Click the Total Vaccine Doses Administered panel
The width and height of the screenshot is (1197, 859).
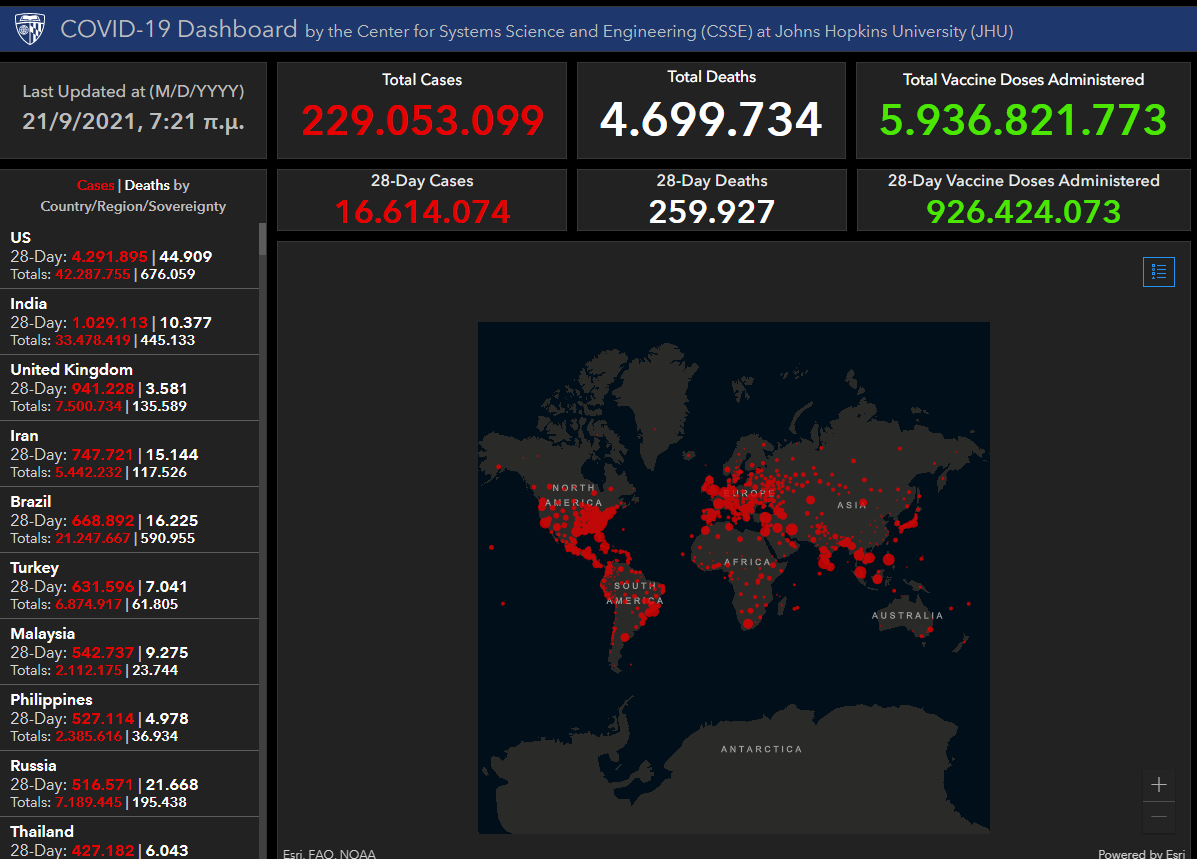point(1023,110)
